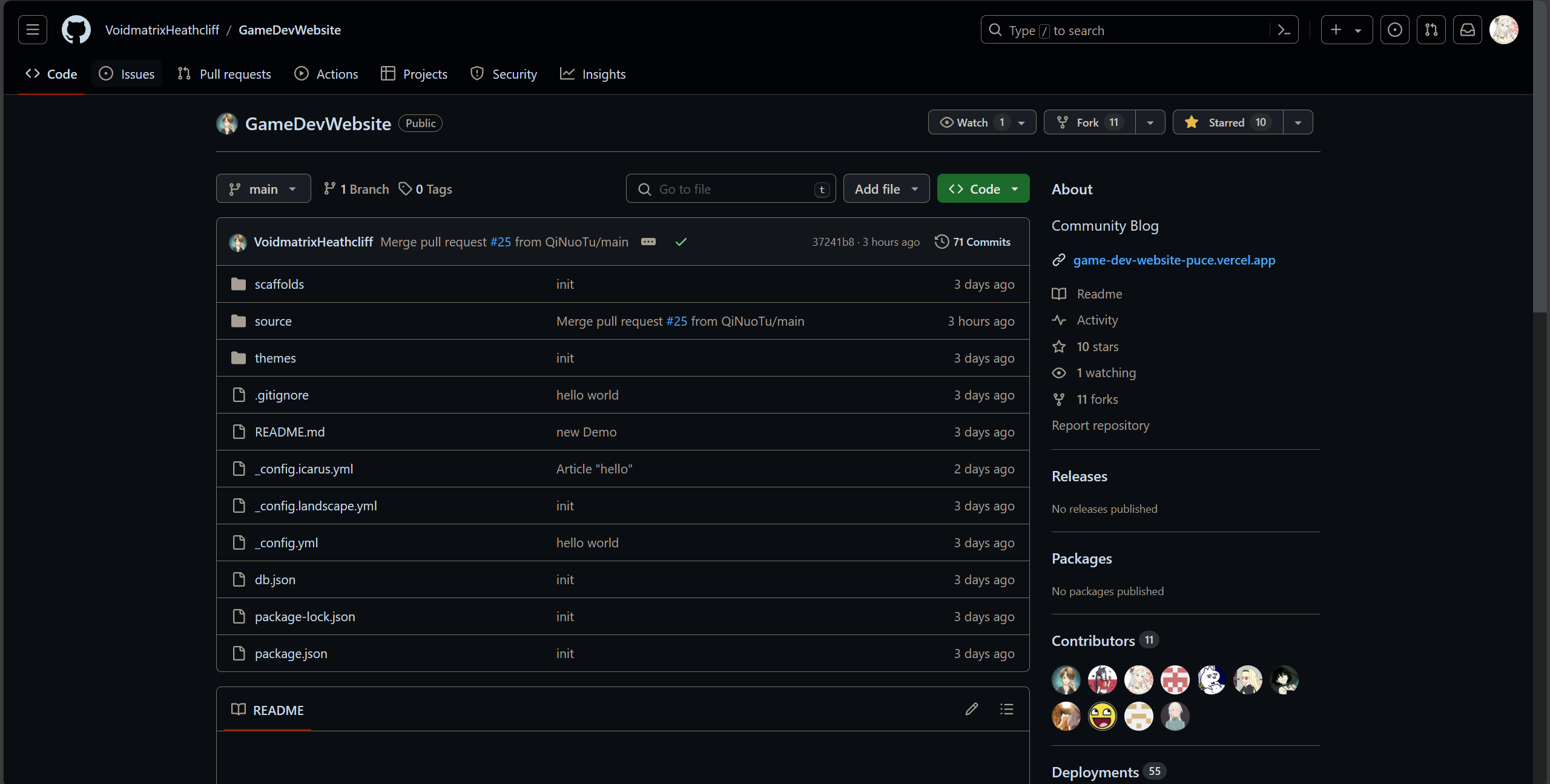Screen dimensions: 1550x784
Task: Open pull request #25 link in commit bar
Action: pyautogui.click(x=501, y=242)
